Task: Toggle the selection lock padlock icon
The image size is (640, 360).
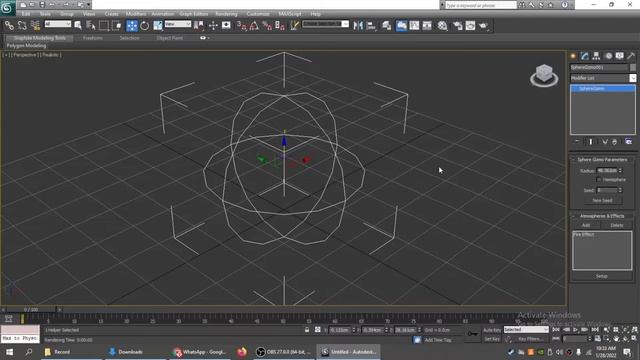Action: pyautogui.click(x=307, y=330)
